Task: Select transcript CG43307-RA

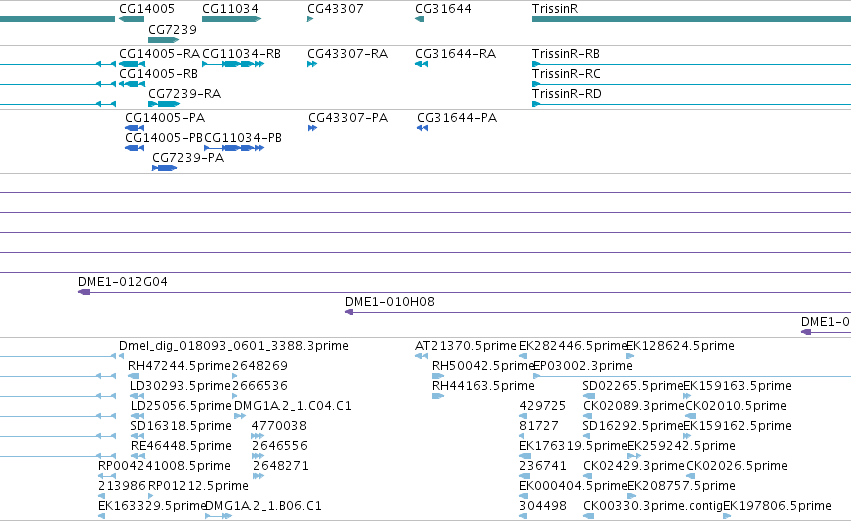Action: [347, 54]
